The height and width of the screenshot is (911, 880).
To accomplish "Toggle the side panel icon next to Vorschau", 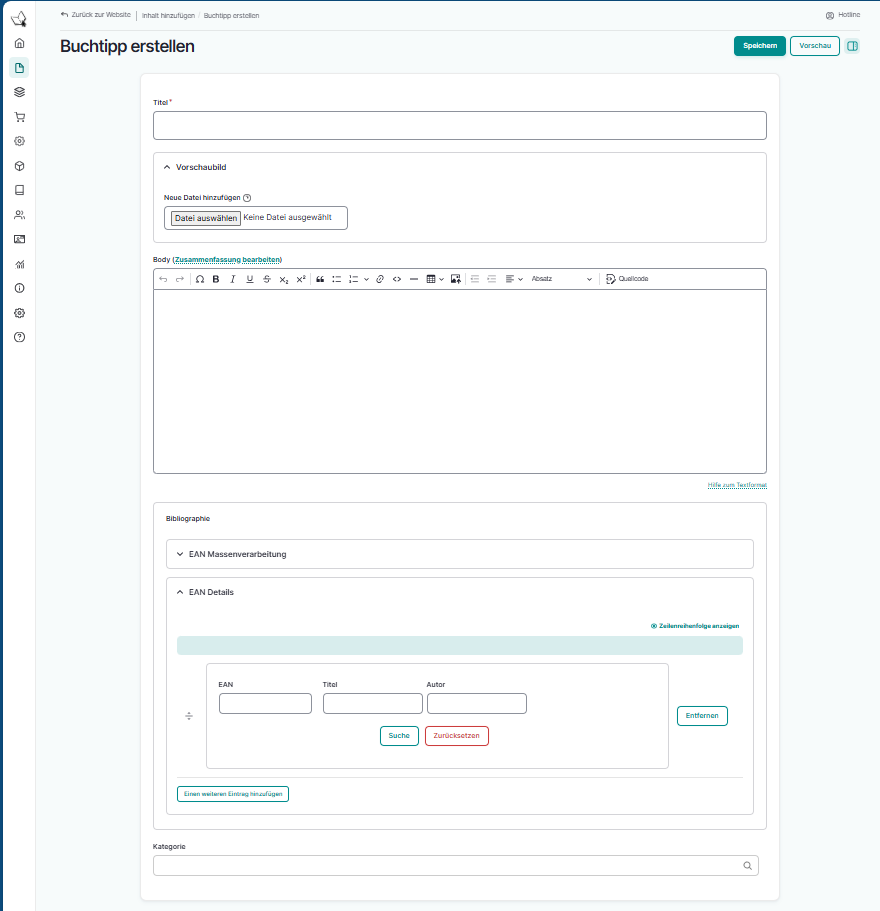I will point(852,46).
